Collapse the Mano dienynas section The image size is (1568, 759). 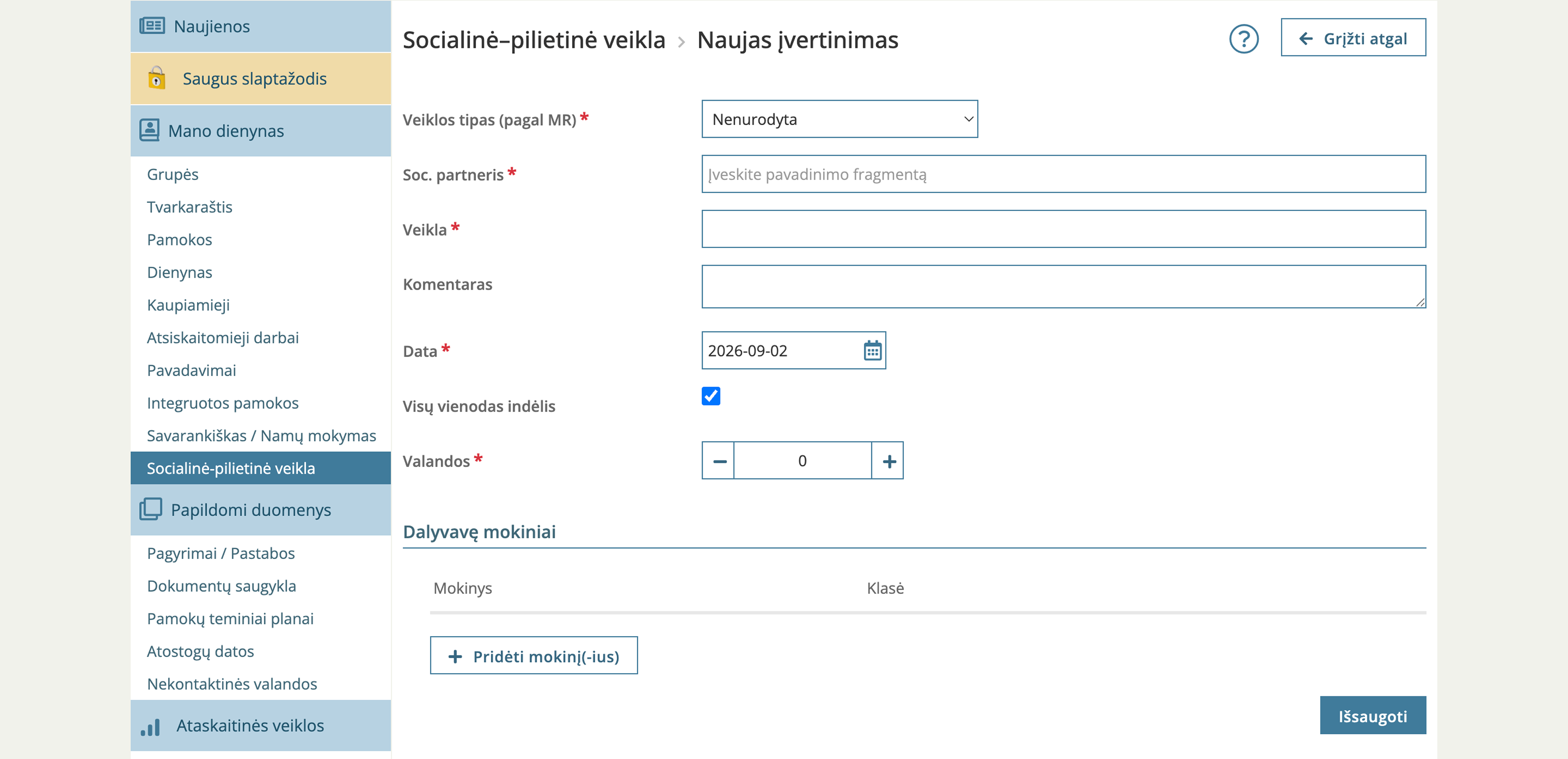coord(260,131)
